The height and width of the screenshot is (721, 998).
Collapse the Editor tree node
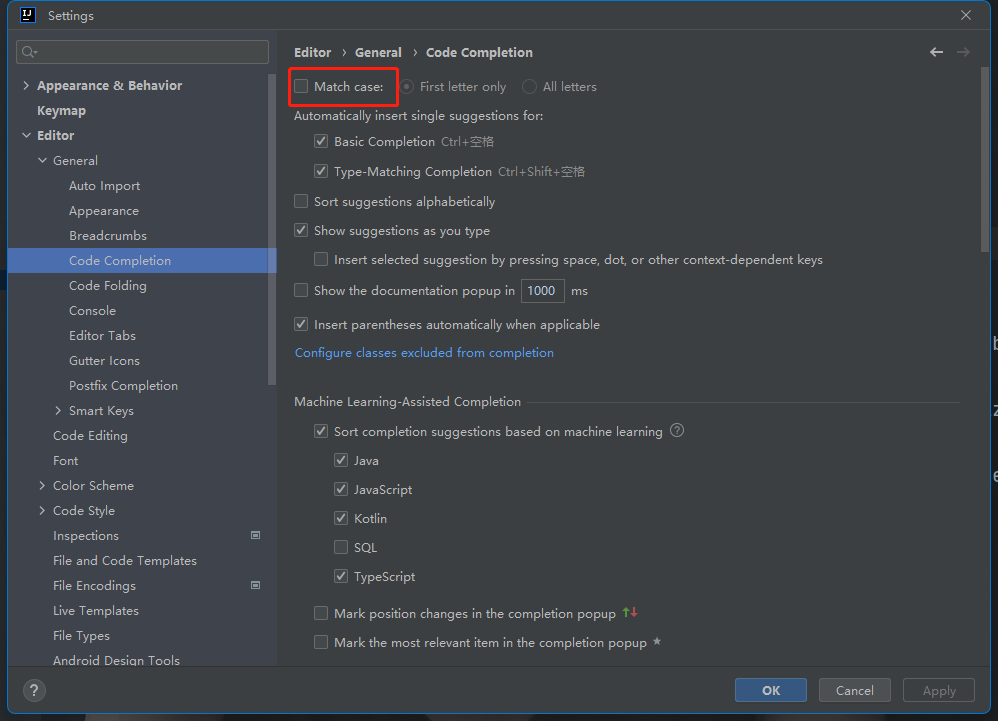(x=26, y=135)
